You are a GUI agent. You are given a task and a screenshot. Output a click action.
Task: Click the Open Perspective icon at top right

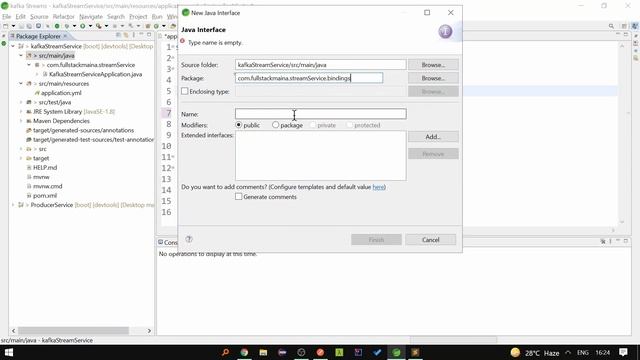click(624, 26)
